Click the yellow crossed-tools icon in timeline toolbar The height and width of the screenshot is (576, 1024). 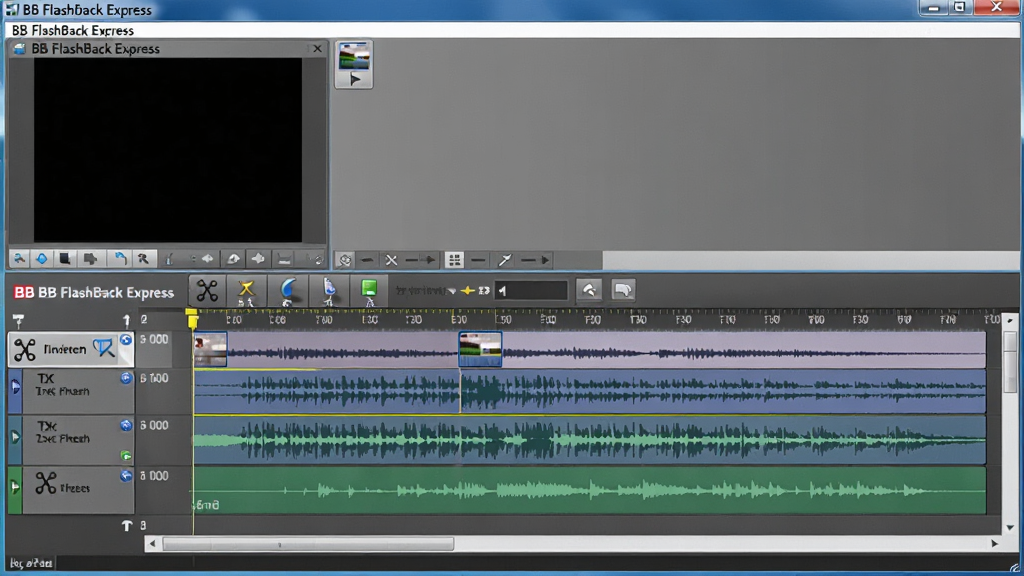click(x=246, y=291)
